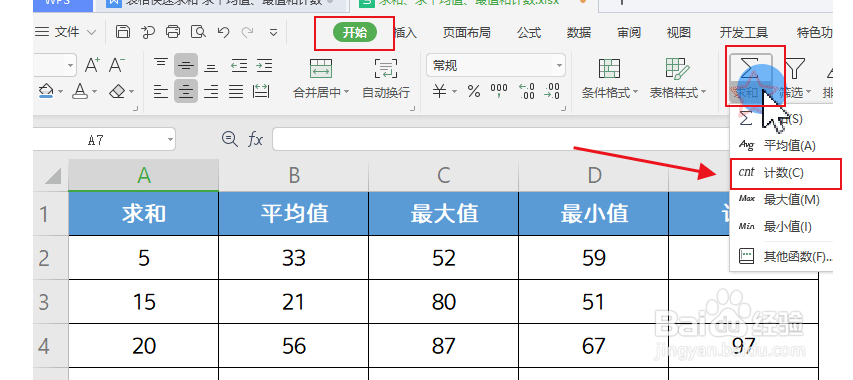Click the Conditional Formatting grid icon
Viewport: 853px width, 380px height.
[x=609, y=69]
